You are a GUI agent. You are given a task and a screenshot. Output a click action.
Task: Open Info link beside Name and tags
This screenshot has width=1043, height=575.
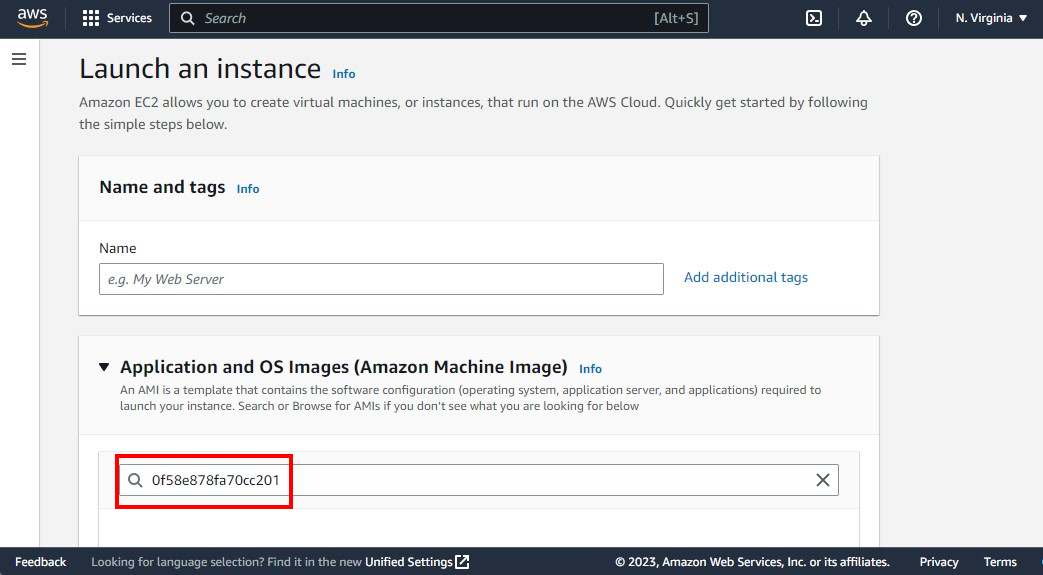pos(248,189)
